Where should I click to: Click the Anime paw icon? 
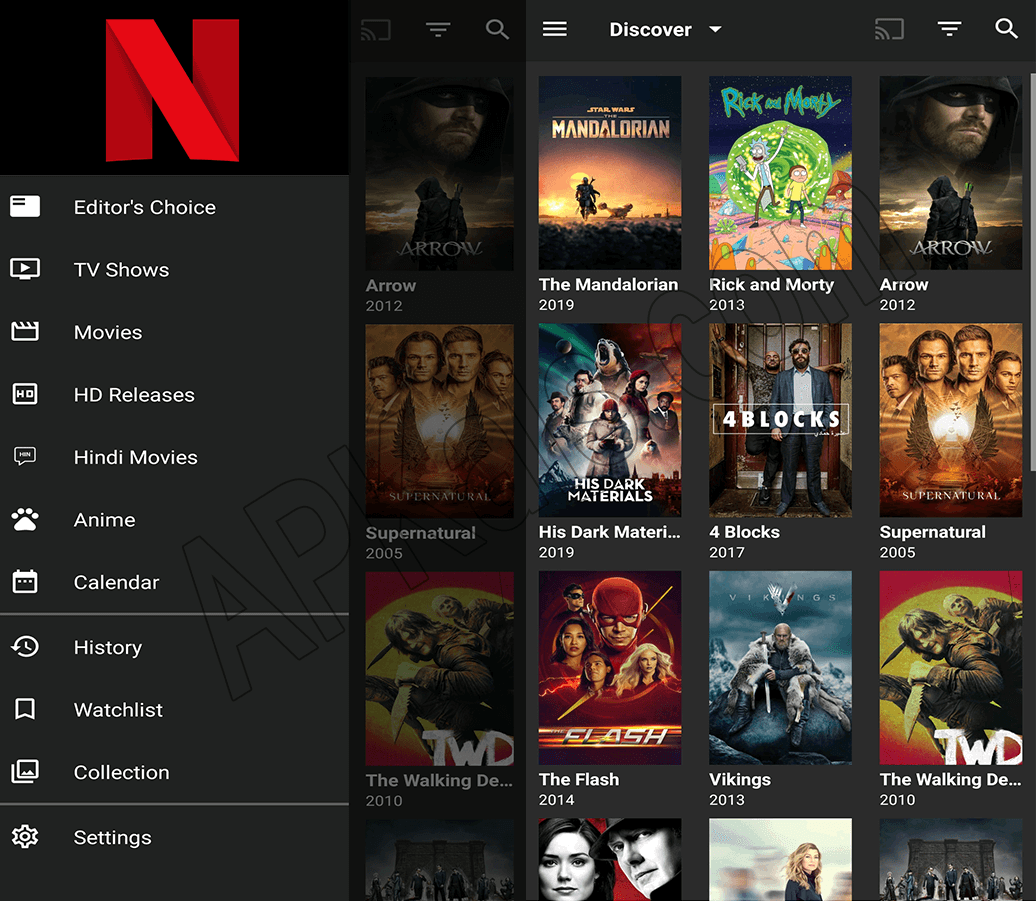[25, 519]
